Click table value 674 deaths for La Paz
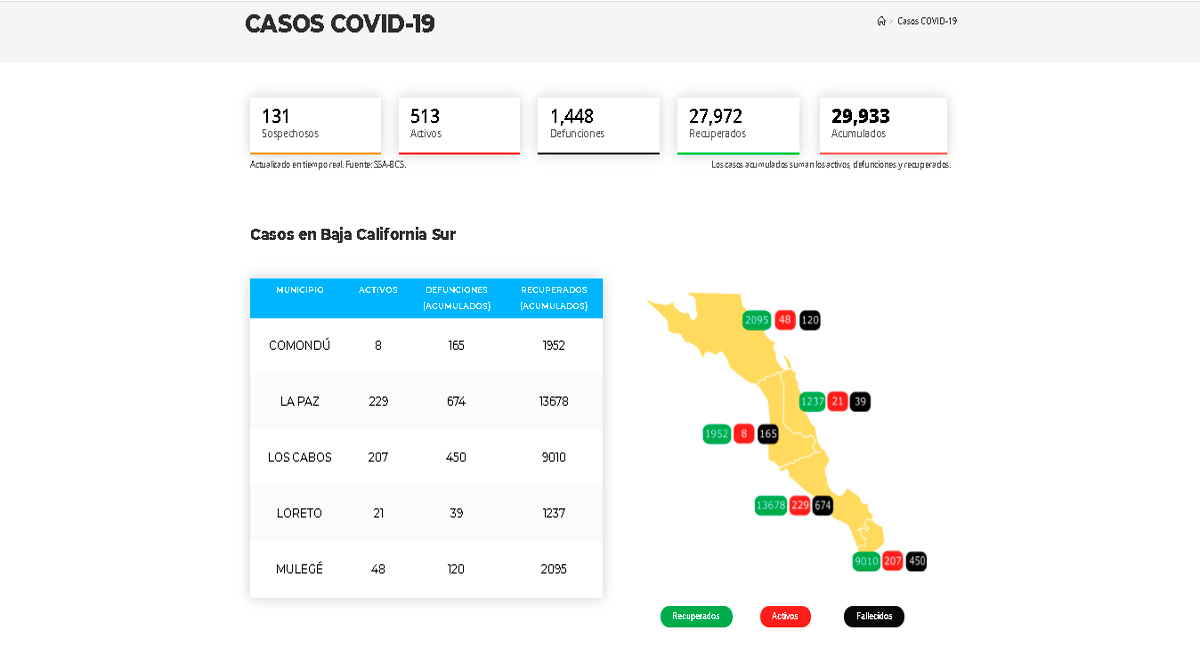 click(x=456, y=401)
